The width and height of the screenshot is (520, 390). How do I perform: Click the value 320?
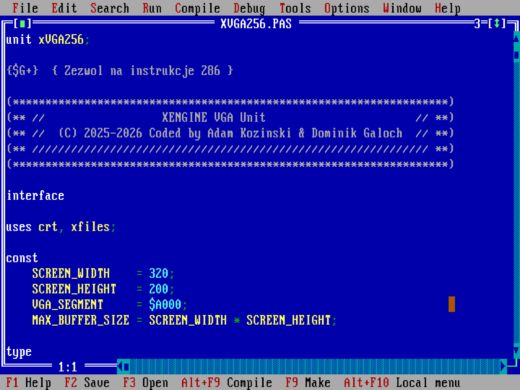pos(158,273)
